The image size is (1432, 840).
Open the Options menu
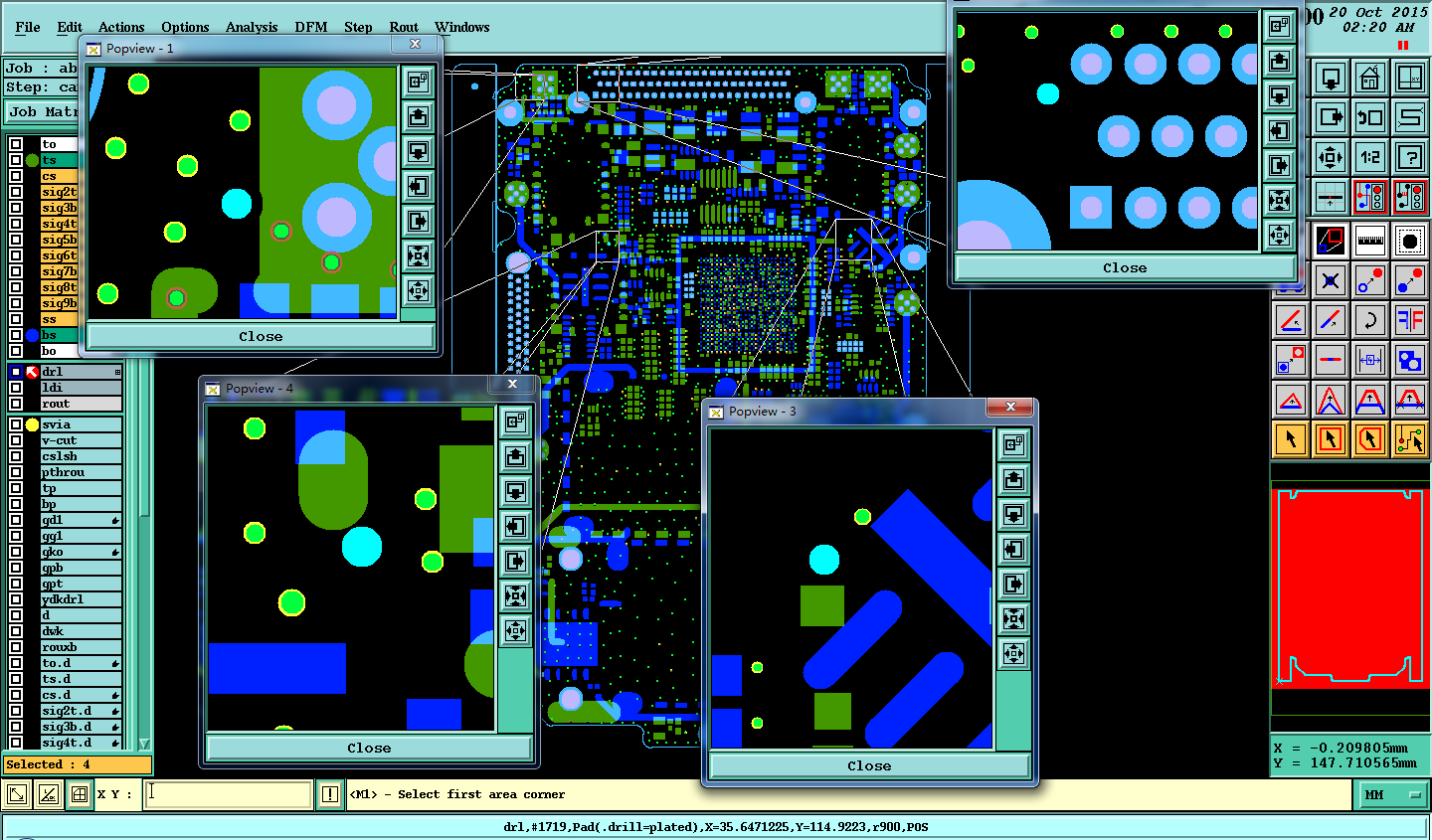tap(185, 27)
